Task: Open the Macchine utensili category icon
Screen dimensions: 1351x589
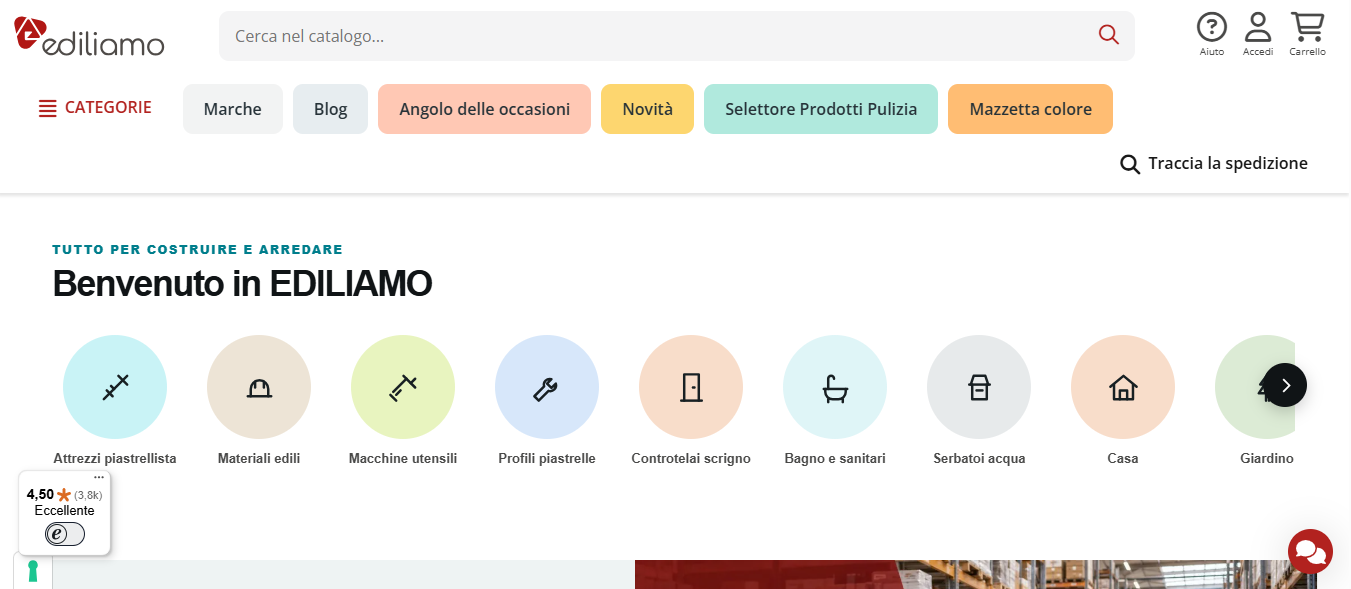Action: (x=403, y=387)
